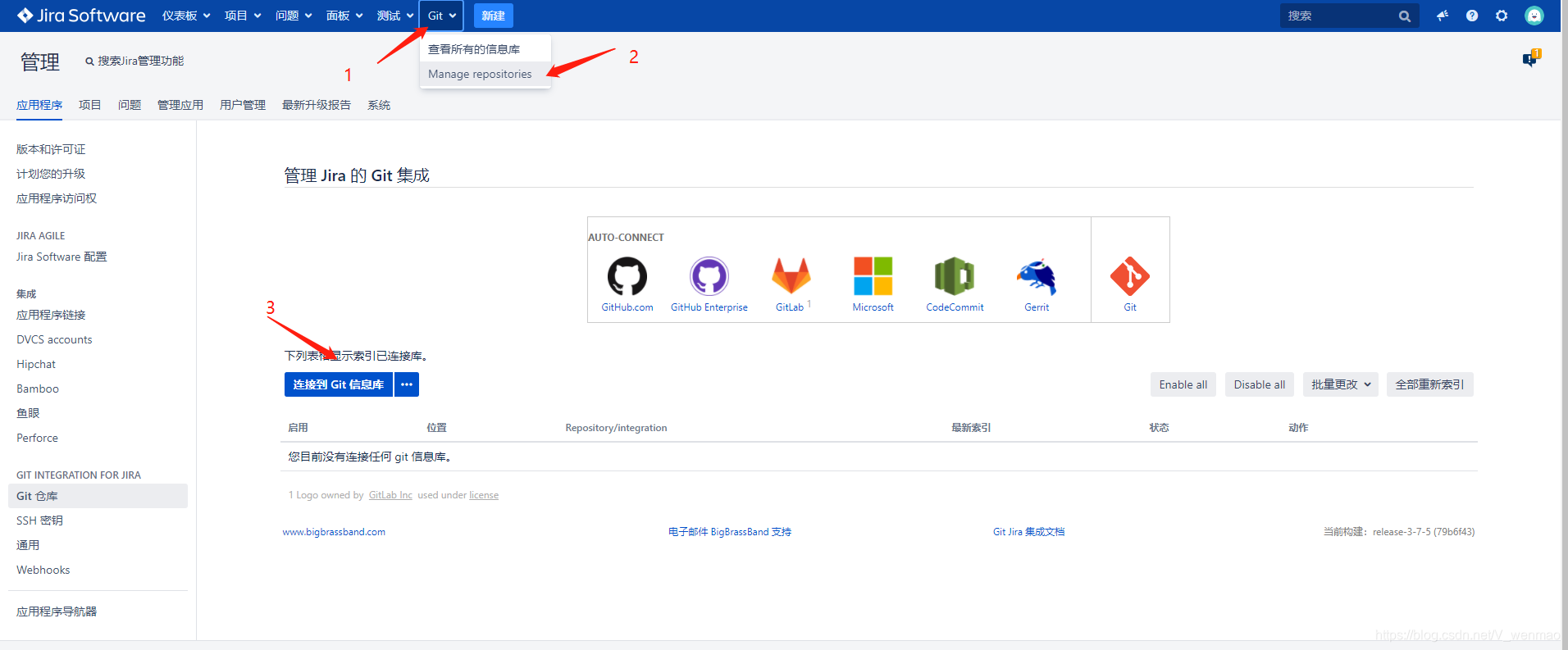Expand the 面板 header dropdown
The height and width of the screenshot is (650, 1568).
(x=344, y=16)
